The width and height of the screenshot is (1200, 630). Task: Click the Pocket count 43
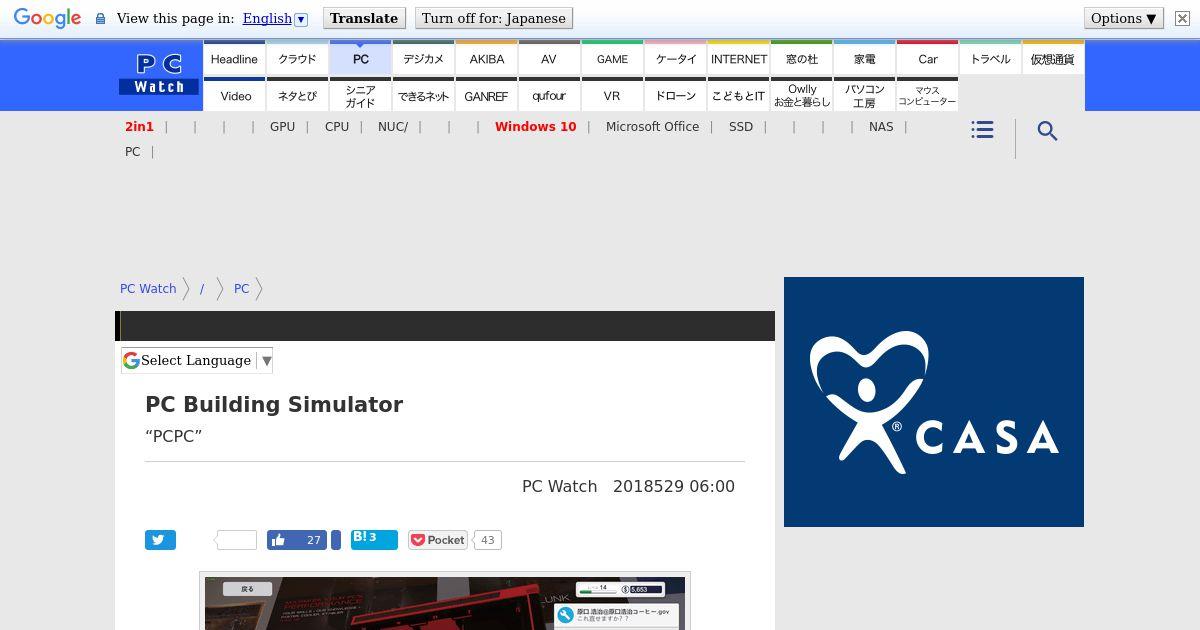(x=487, y=540)
